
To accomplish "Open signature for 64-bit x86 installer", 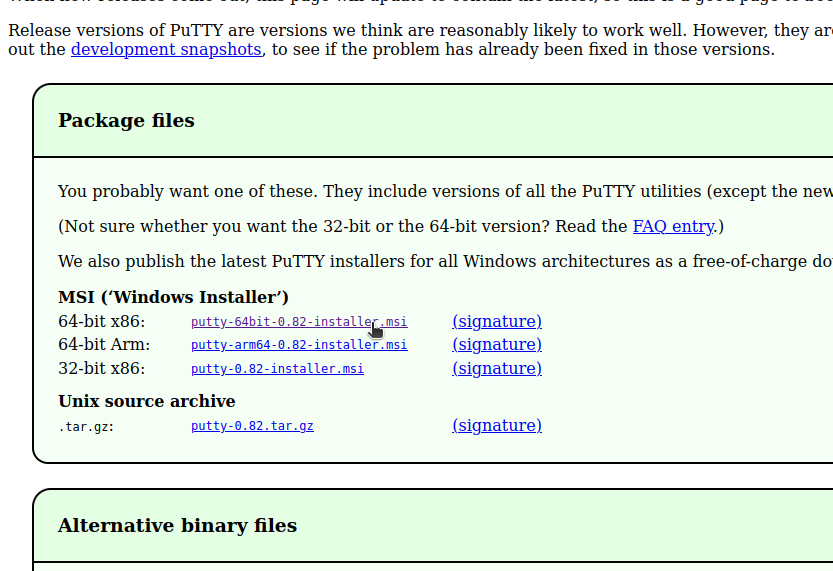I will (497, 321).
